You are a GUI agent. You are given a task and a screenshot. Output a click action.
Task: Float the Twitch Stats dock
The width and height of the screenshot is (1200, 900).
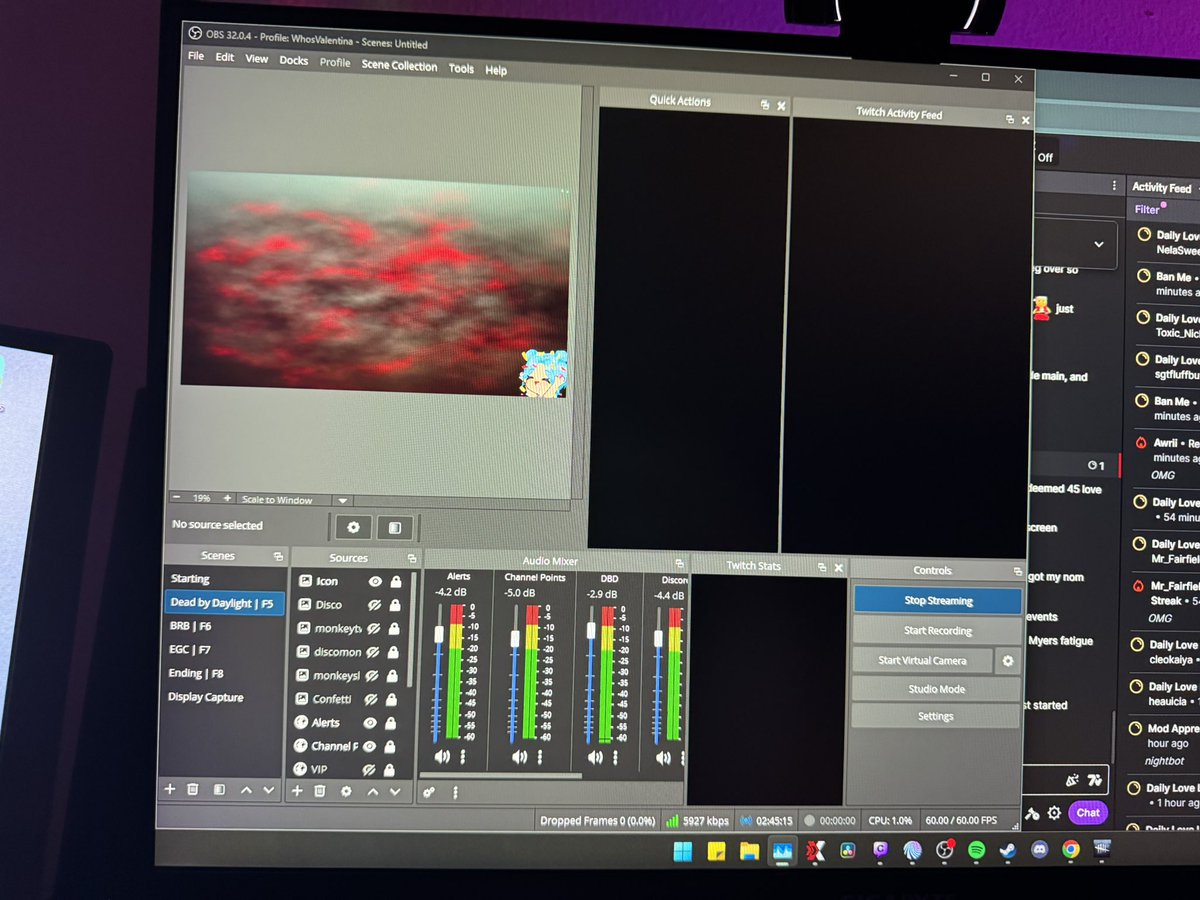(x=822, y=568)
